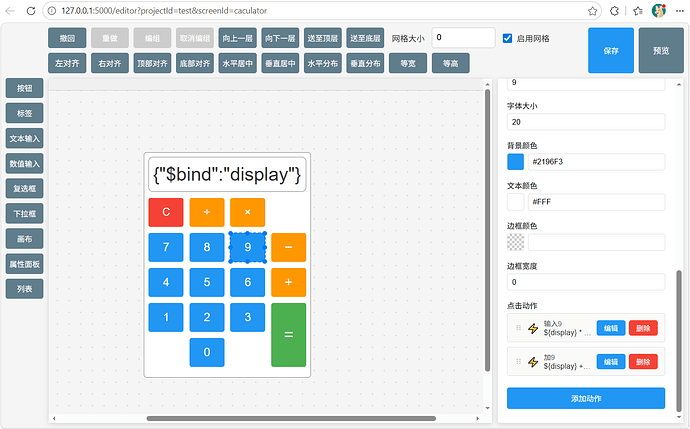Click the 网格大小 input field
This screenshot has width=690, height=429.
463,38
